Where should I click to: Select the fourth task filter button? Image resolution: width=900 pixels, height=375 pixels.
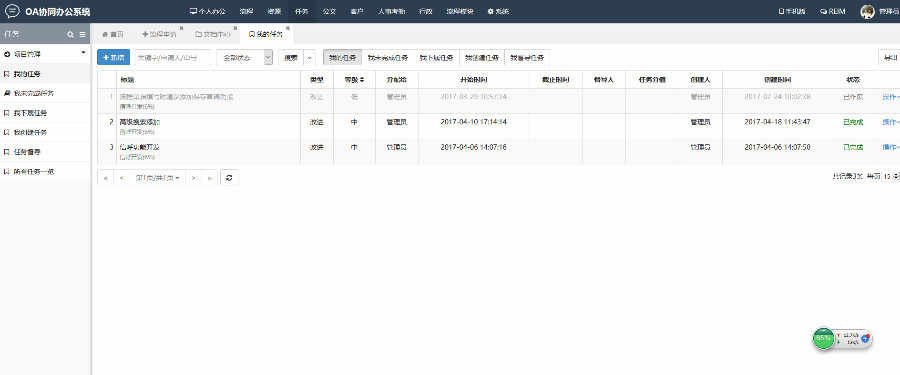pyautogui.click(x=482, y=57)
